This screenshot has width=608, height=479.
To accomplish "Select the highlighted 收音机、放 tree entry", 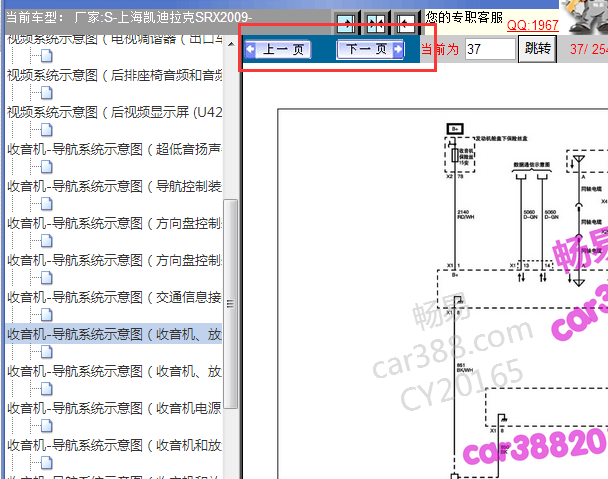I will point(114,334).
